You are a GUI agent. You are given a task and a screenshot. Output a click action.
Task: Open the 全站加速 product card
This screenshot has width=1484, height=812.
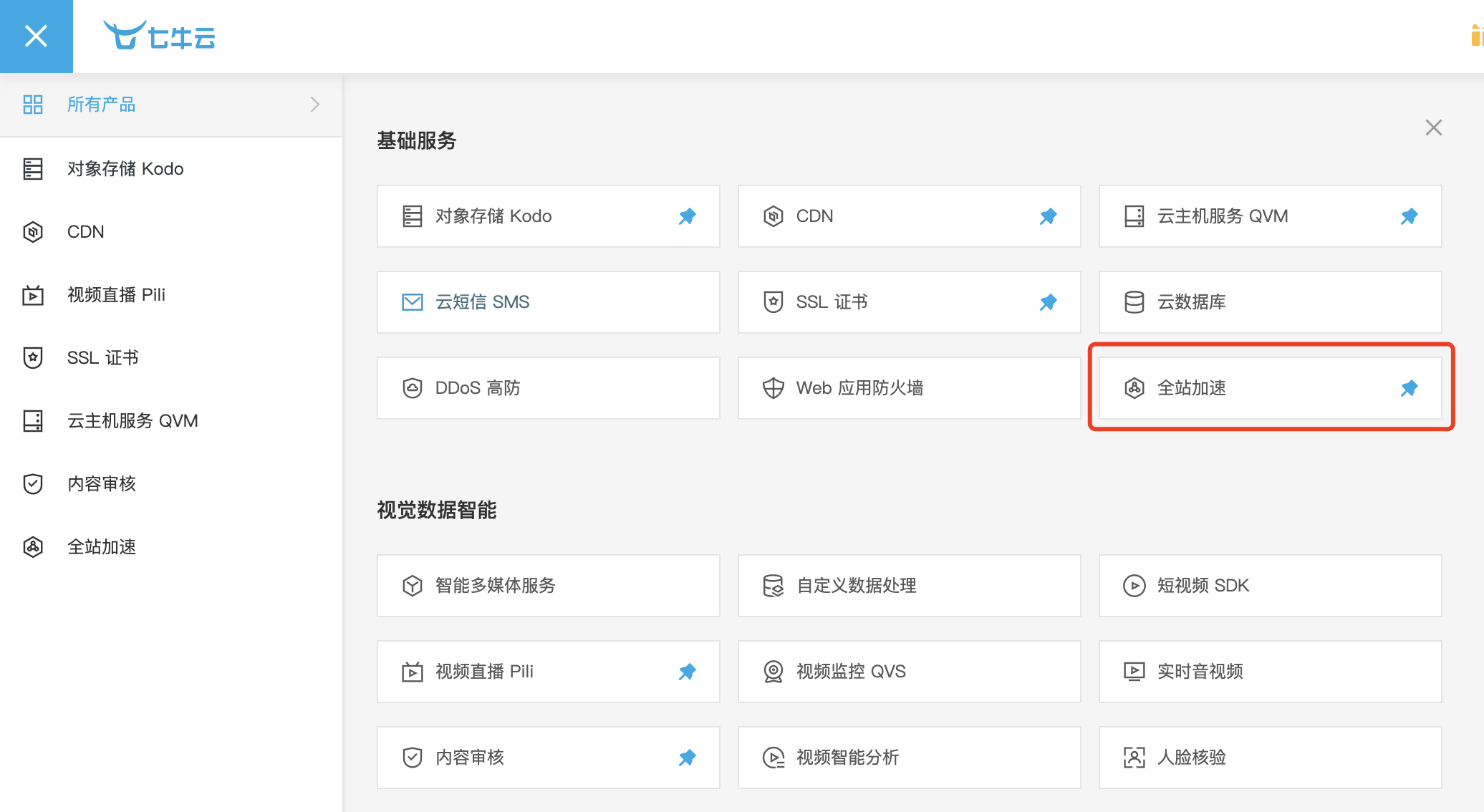(x=1271, y=388)
